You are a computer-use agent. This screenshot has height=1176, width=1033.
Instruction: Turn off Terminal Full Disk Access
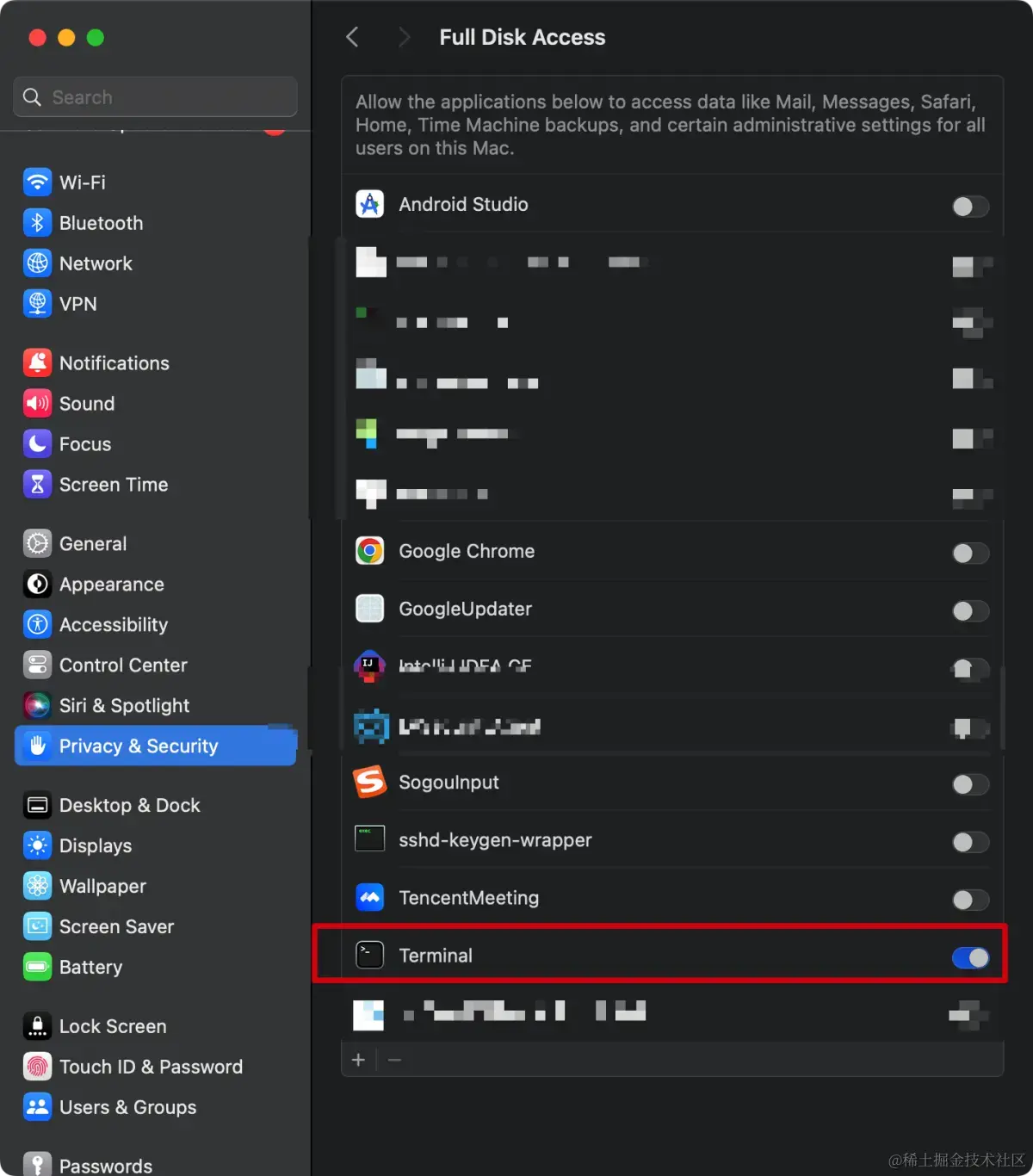coord(970,957)
